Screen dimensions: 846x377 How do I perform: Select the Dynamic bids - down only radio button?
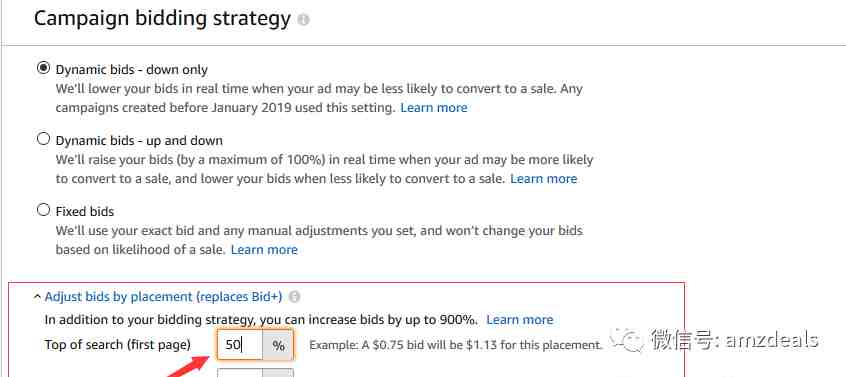pyautogui.click(x=43, y=68)
